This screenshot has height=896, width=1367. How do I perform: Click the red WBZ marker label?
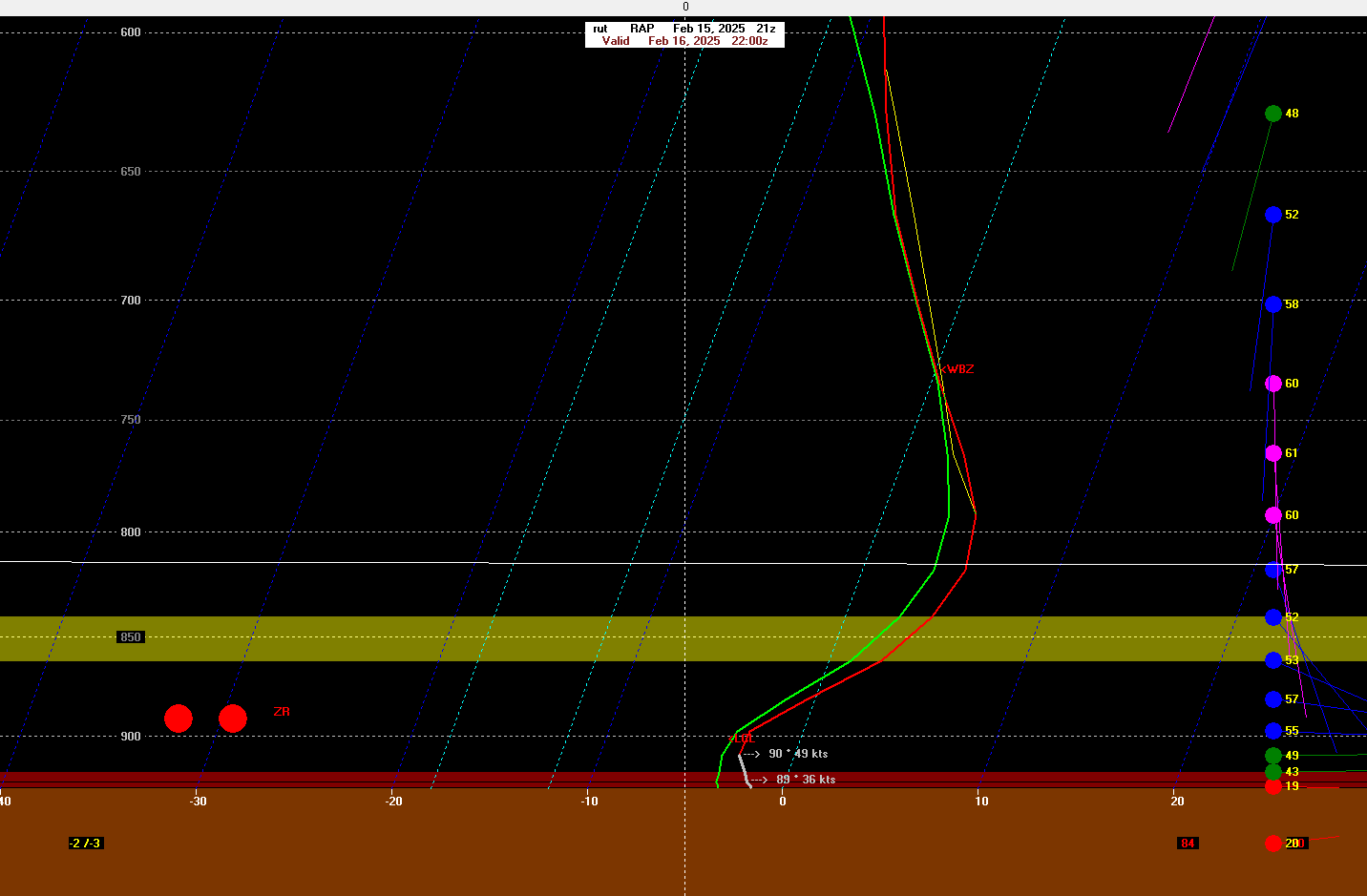tap(958, 369)
